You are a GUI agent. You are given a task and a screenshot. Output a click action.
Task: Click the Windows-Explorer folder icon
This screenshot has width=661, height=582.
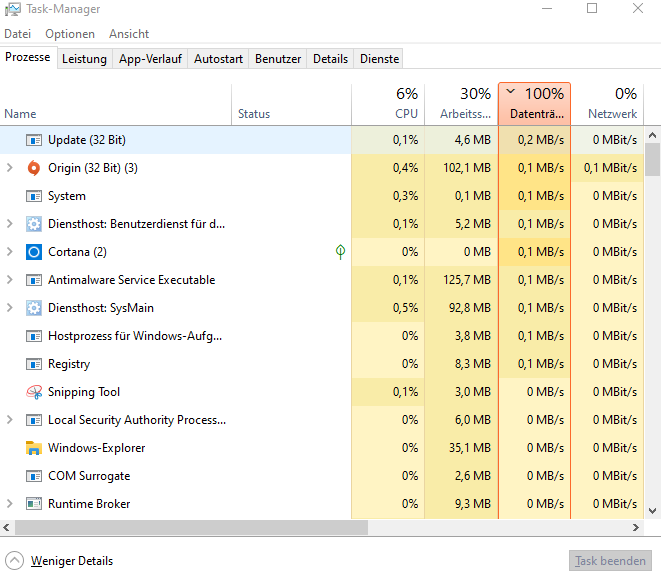[x=34, y=448]
